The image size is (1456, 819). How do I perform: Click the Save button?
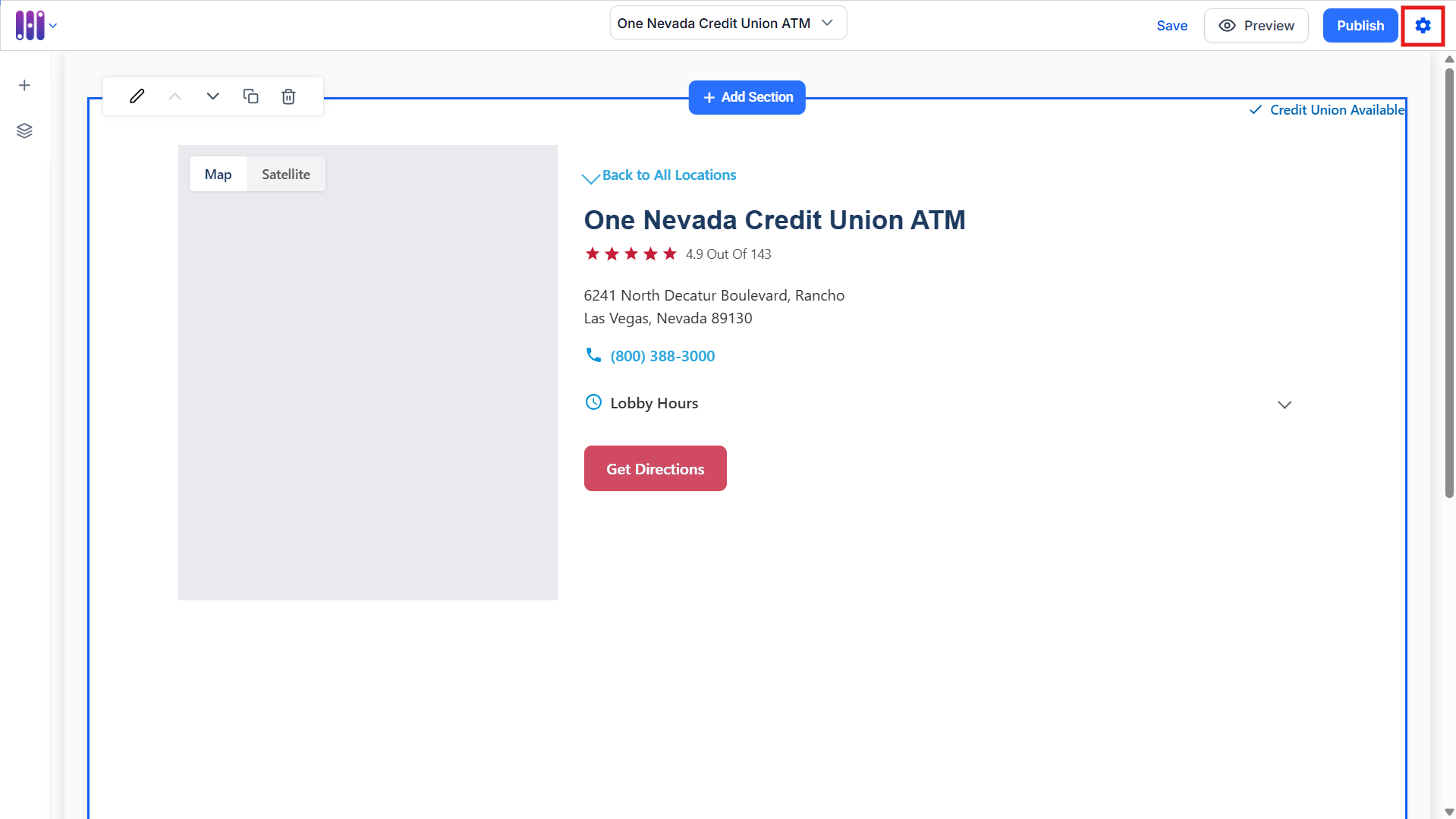tap(1172, 26)
